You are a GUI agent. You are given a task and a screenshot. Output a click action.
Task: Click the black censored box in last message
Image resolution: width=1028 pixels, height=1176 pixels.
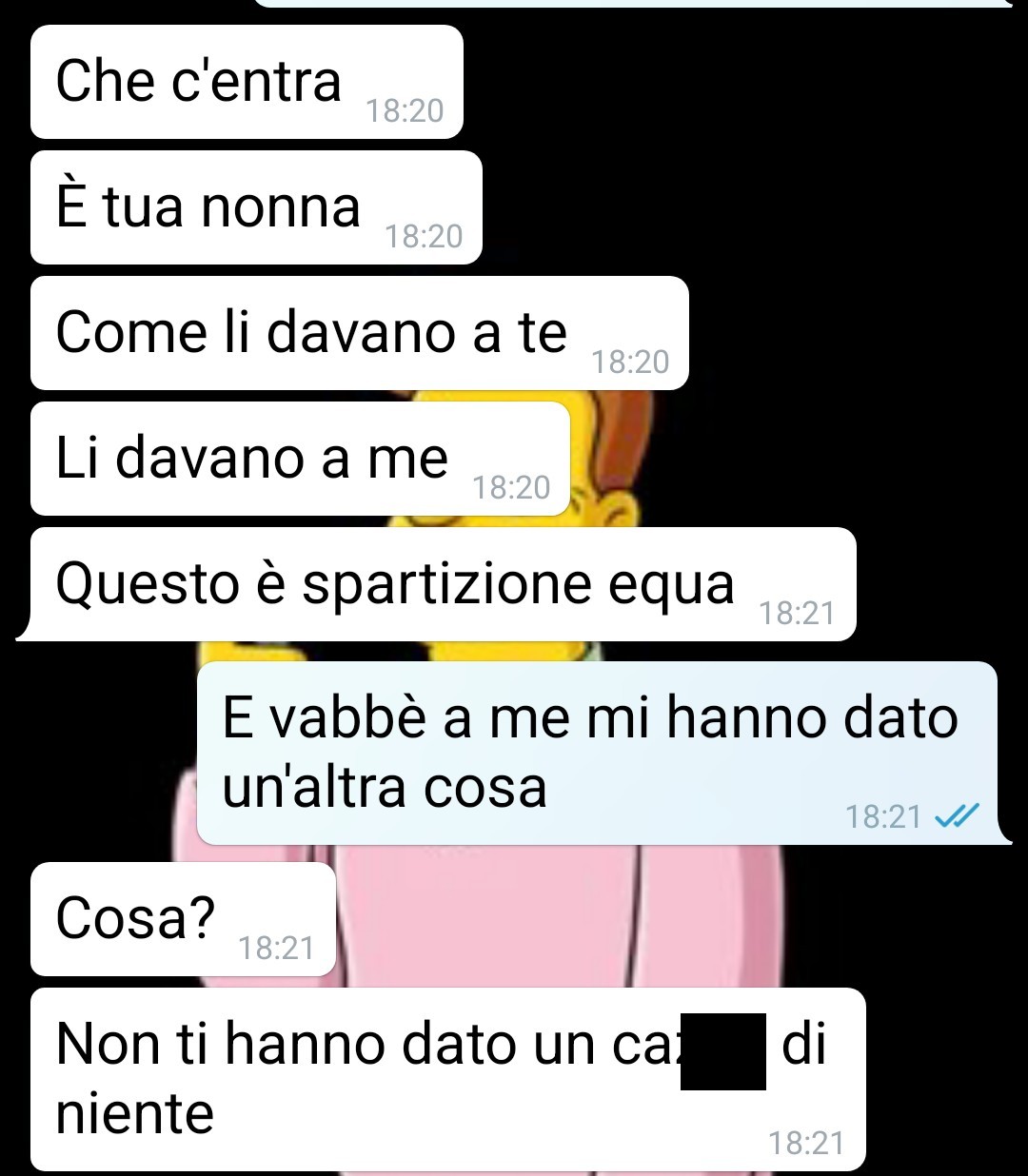pyautogui.click(x=723, y=1051)
